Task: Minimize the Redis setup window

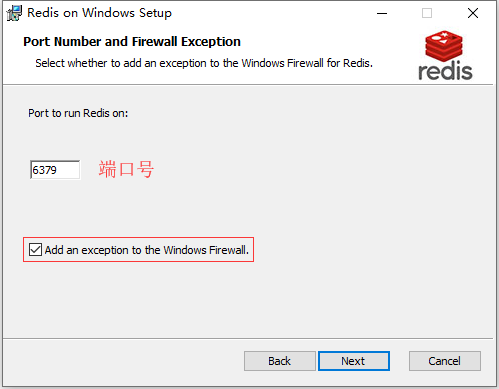Action: point(382,13)
